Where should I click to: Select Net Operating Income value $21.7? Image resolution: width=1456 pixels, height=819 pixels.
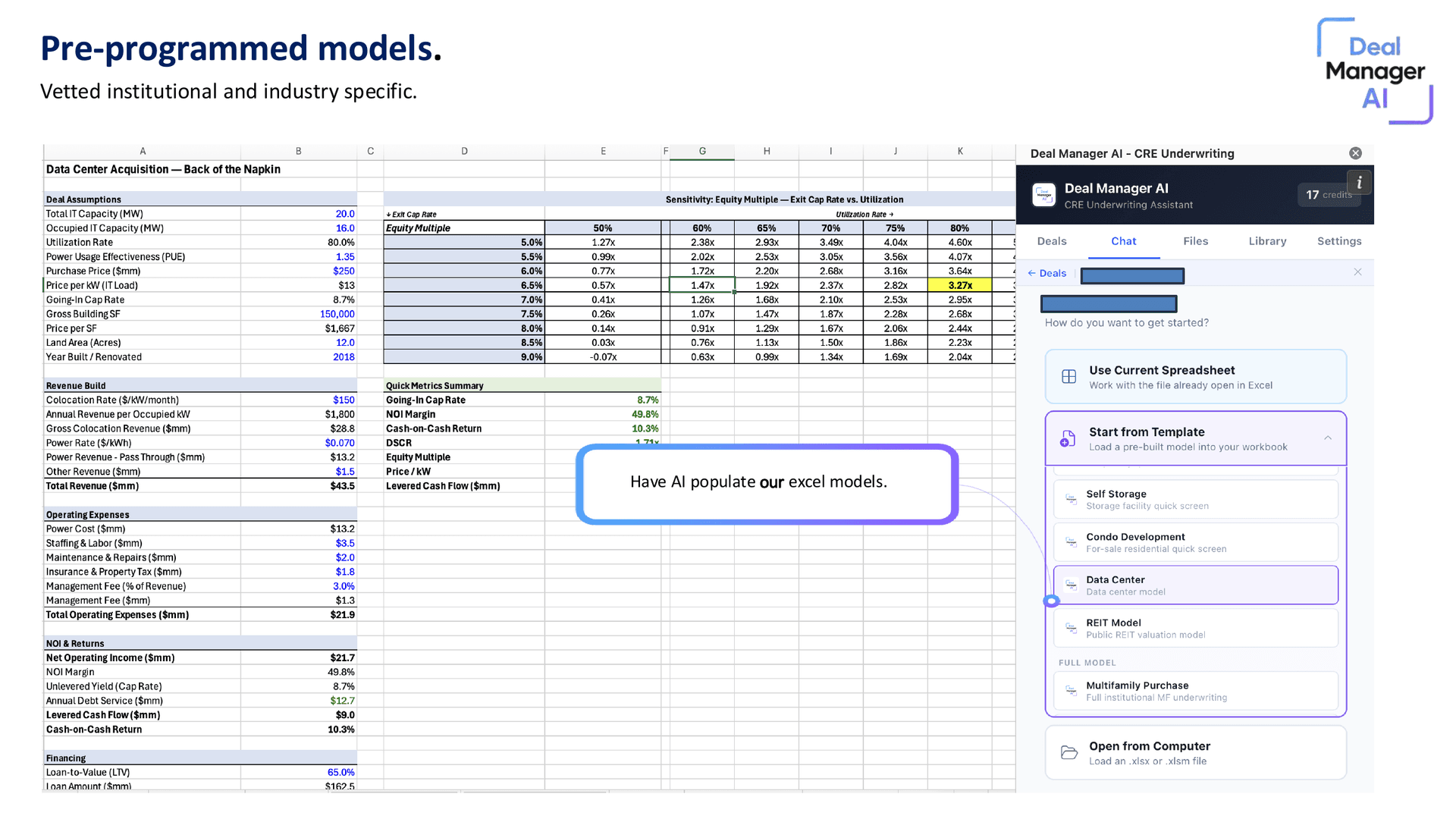(x=299, y=657)
